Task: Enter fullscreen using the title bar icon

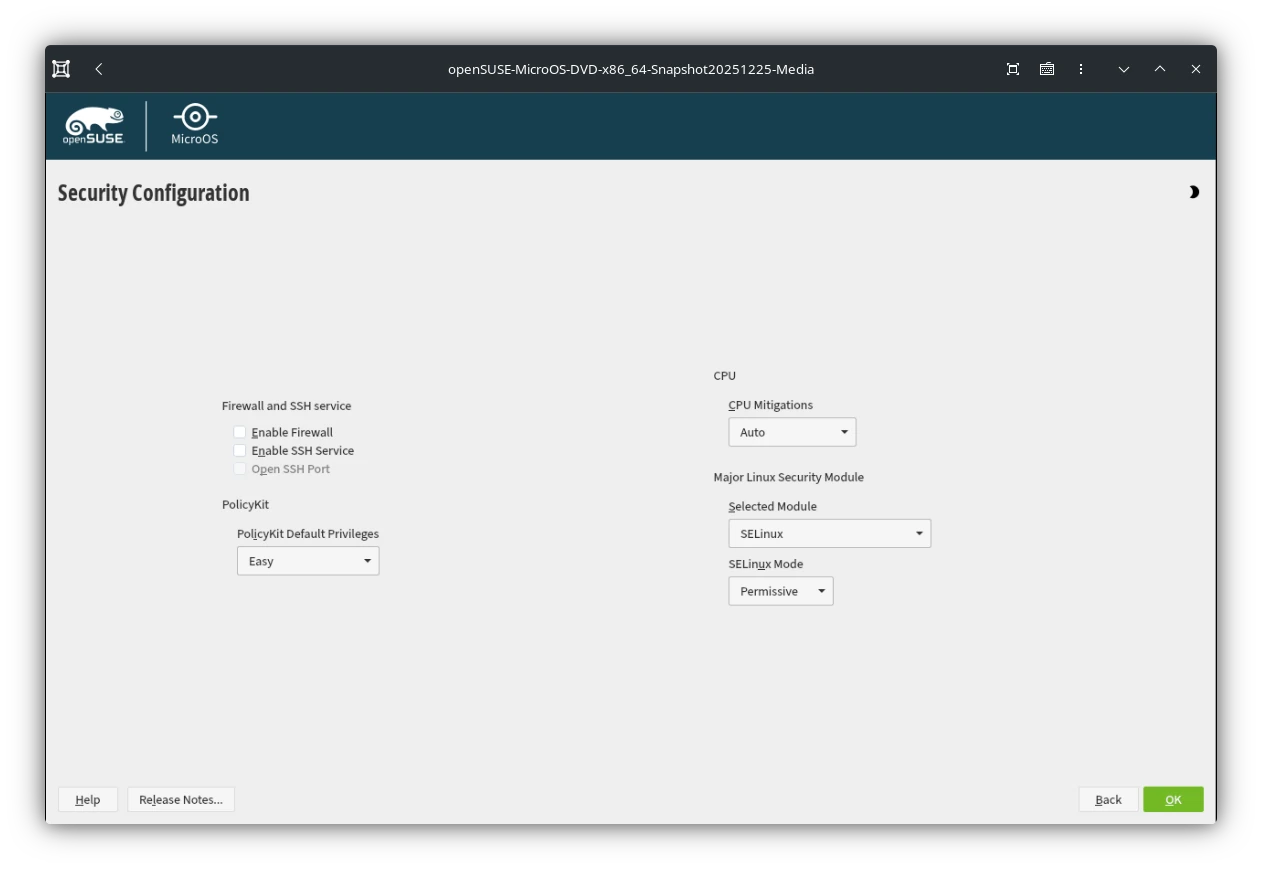Action: pos(1012,68)
